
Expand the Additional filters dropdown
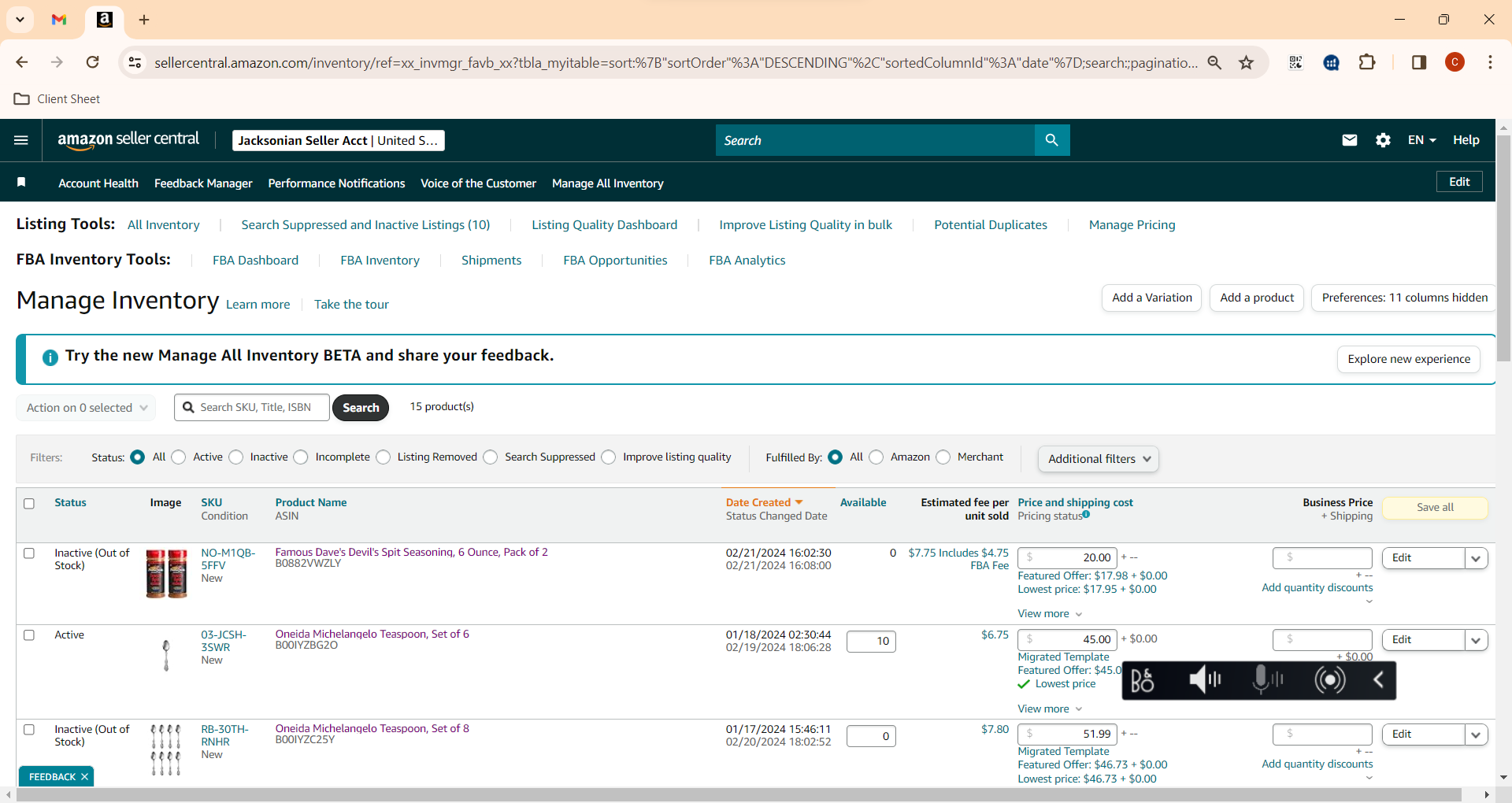click(x=1099, y=459)
